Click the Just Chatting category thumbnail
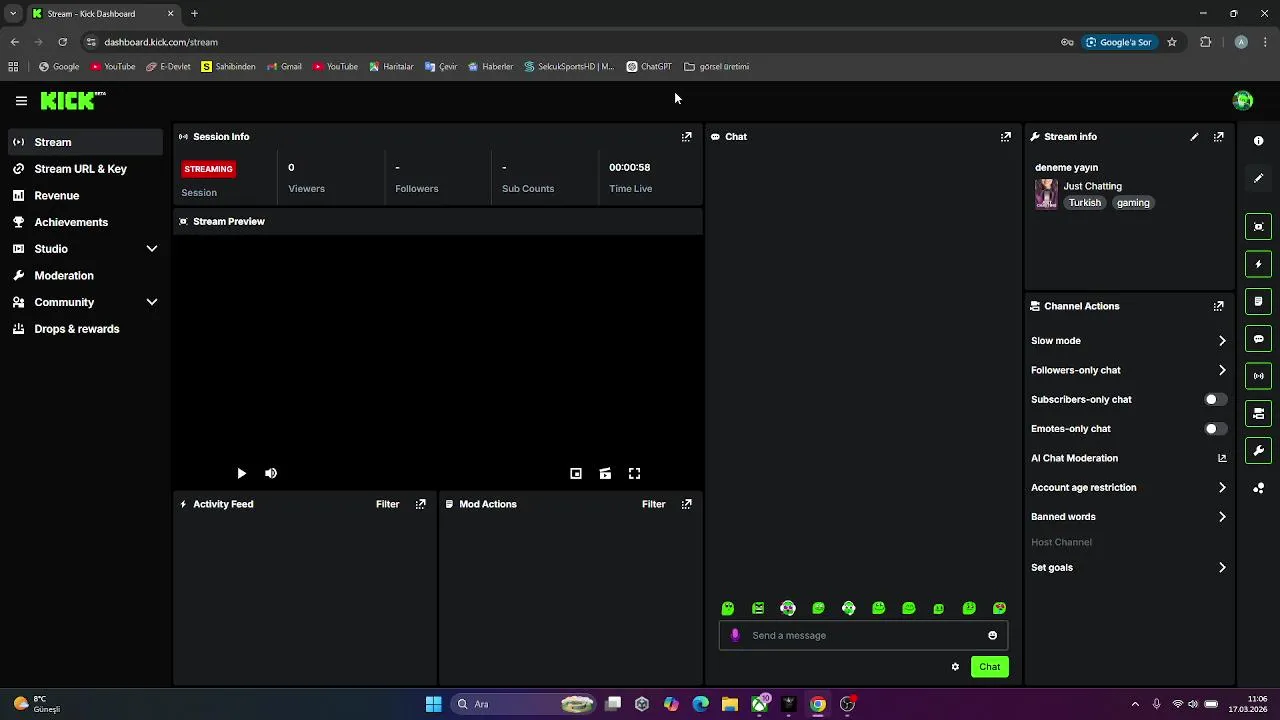The width and height of the screenshot is (1280, 720). point(1046,194)
